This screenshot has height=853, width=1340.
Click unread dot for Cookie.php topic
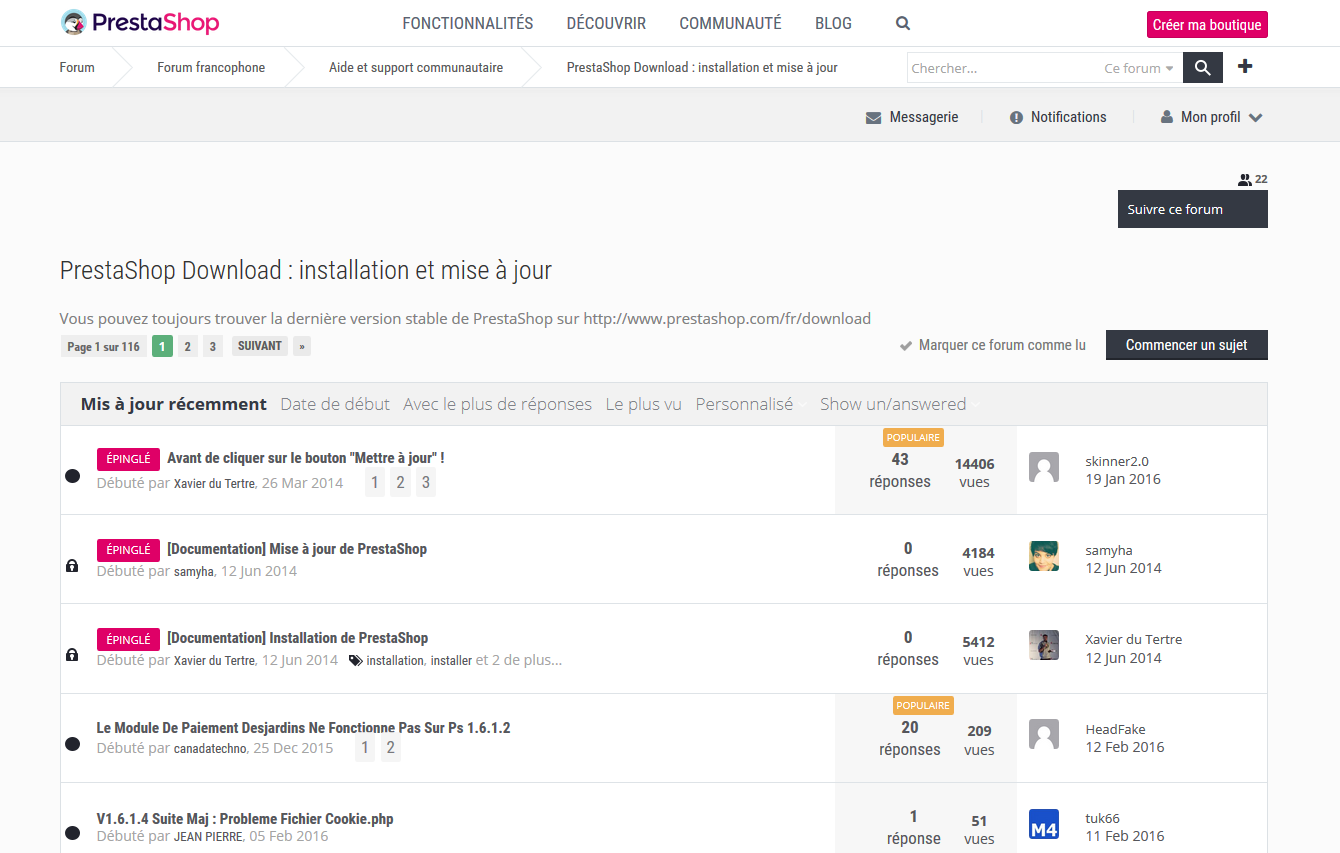pos(72,833)
